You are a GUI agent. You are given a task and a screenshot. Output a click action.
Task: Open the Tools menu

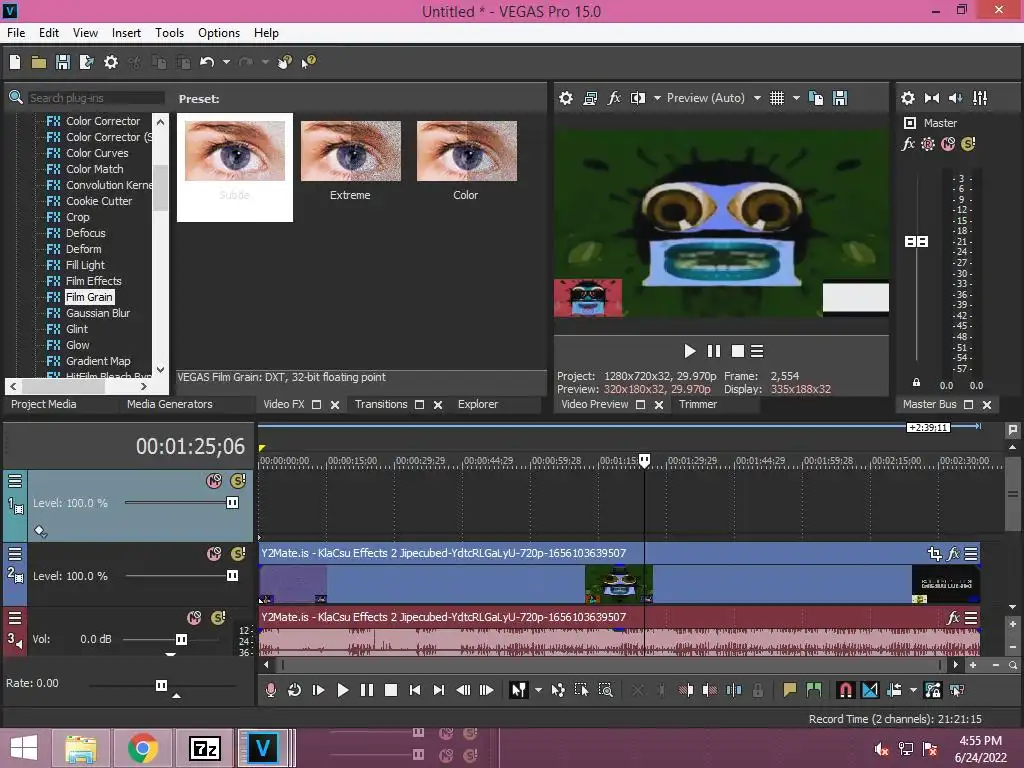tap(169, 33)
